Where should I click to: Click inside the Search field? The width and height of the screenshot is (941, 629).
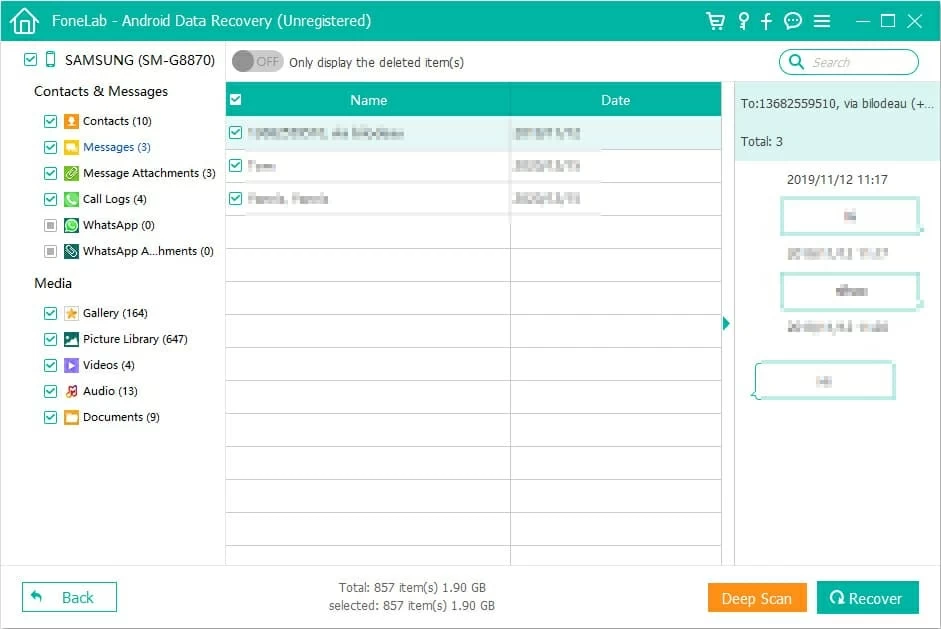tap(849, 61)
